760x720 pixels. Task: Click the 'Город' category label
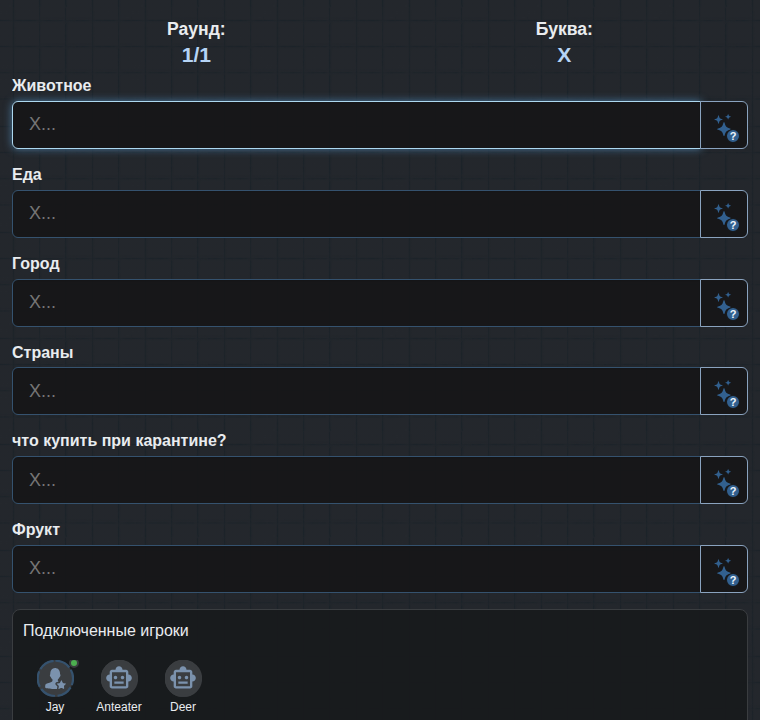tap(36, 264)
